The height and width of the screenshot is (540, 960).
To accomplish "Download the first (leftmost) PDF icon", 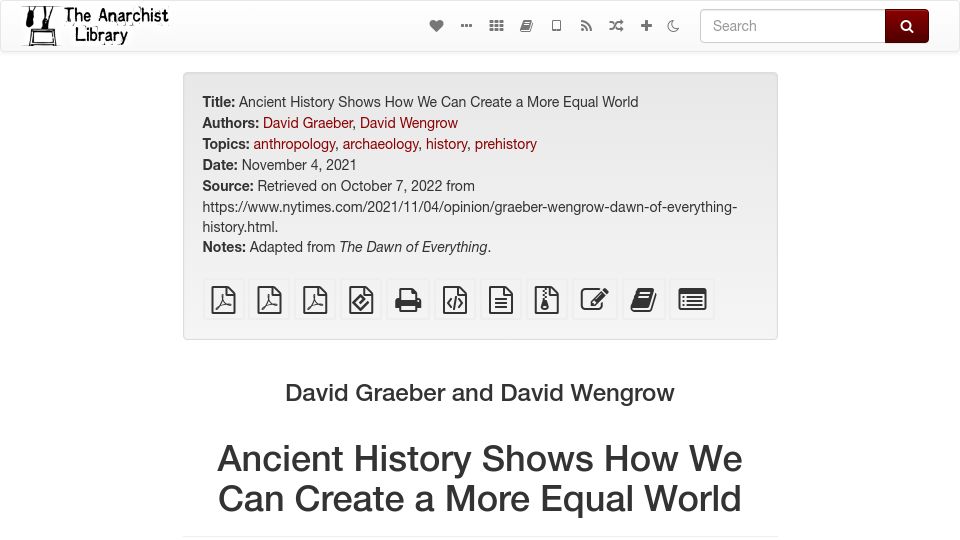I will coord(223,300).
